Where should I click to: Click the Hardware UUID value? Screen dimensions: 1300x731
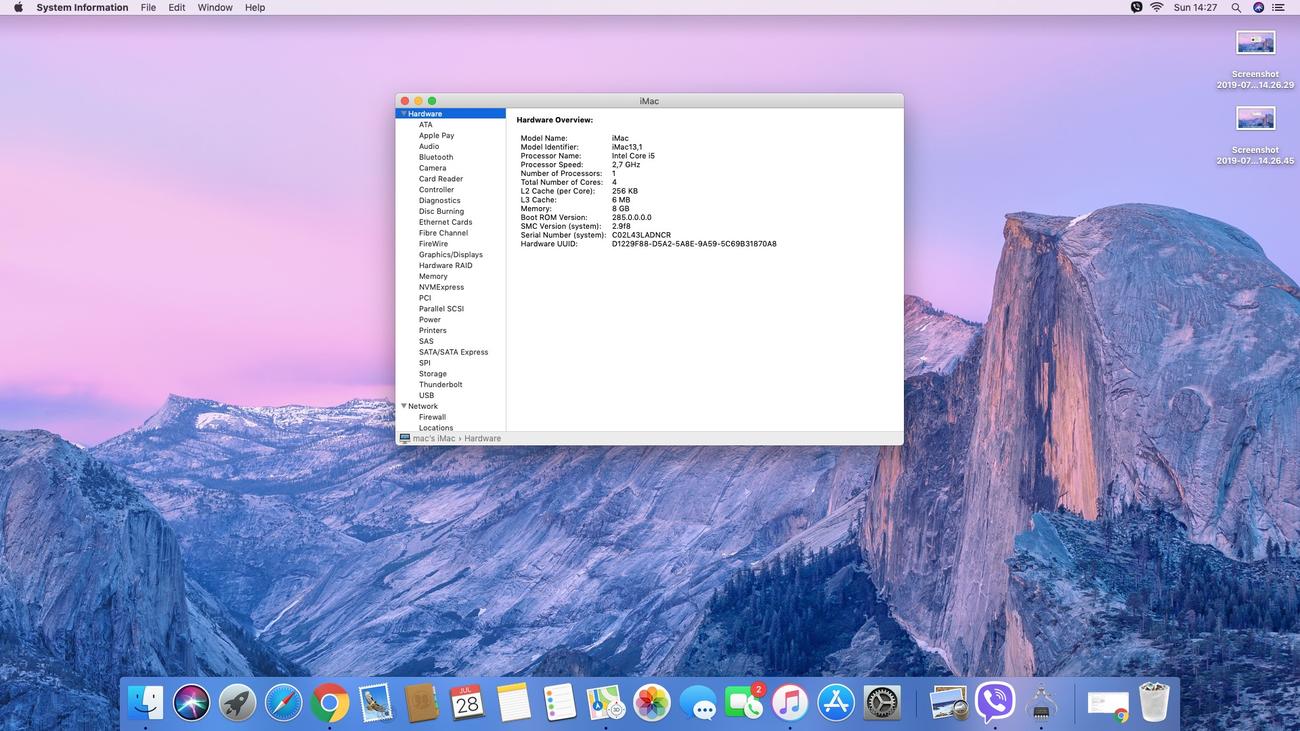[x=694, y=244]
